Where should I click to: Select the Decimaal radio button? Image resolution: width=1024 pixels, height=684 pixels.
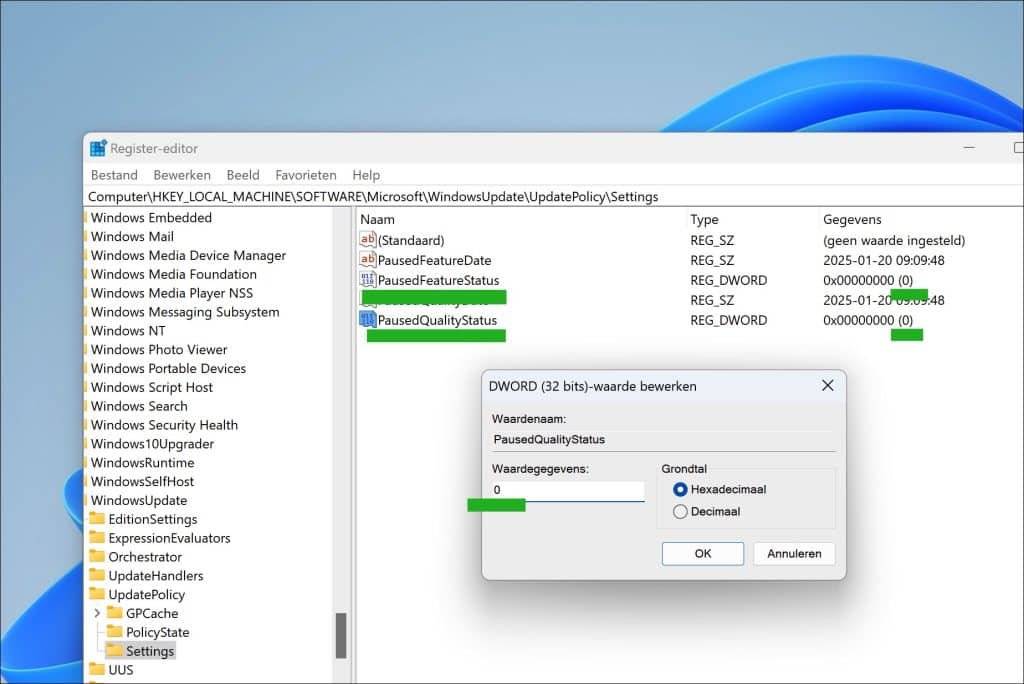click(x=680, y=512)
